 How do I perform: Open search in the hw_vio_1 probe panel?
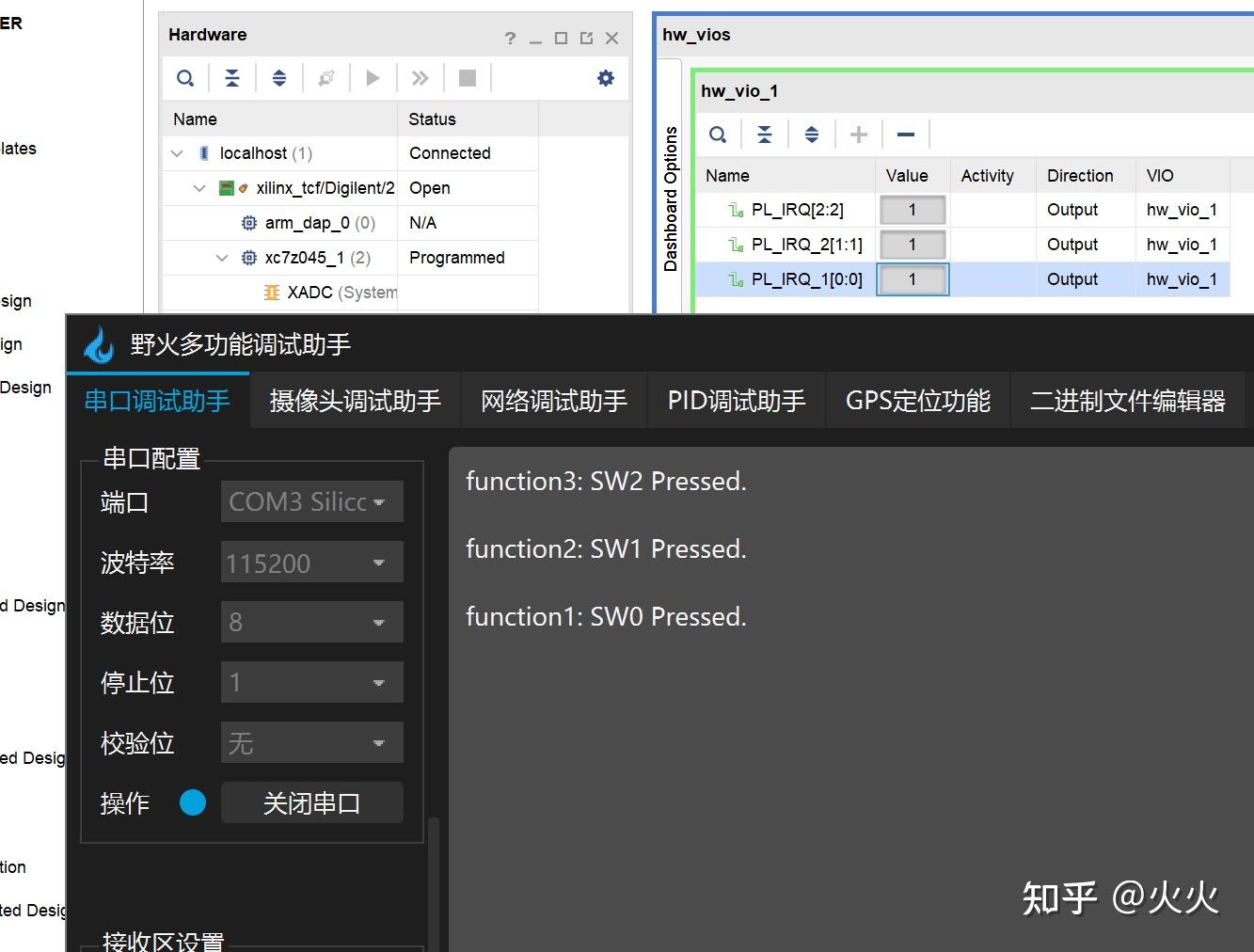pyautogui.click(x=718, y=134)
